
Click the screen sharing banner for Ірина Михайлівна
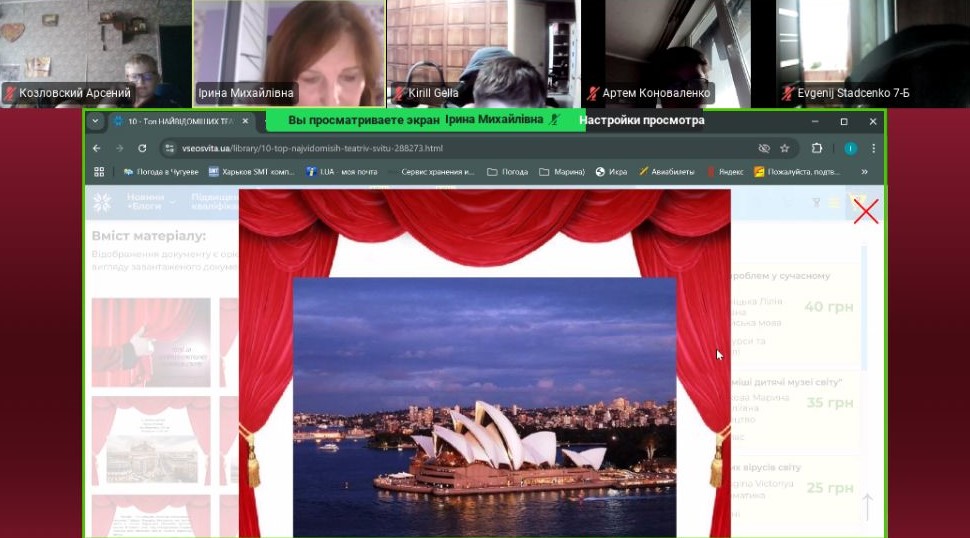click(425, 120)
